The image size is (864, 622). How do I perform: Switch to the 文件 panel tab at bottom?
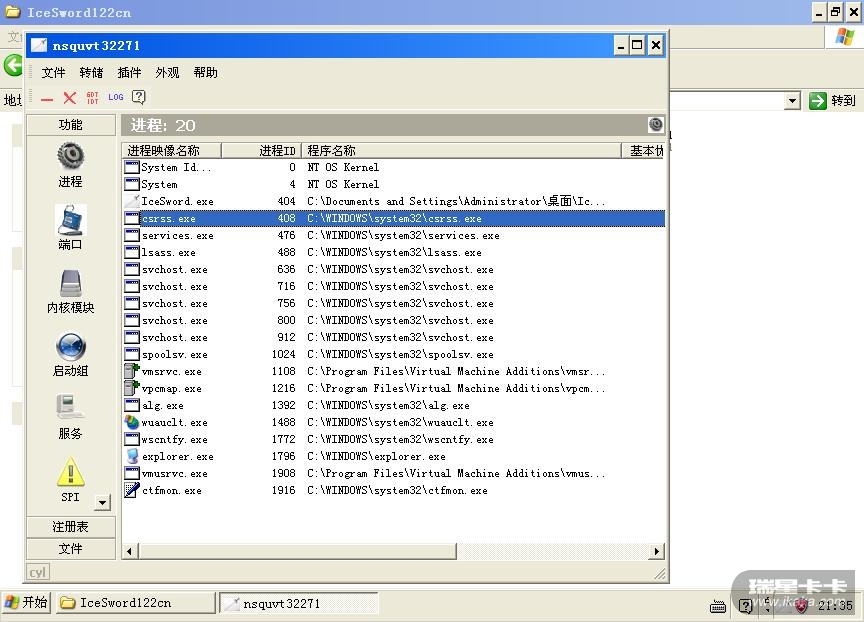[71, 549]
